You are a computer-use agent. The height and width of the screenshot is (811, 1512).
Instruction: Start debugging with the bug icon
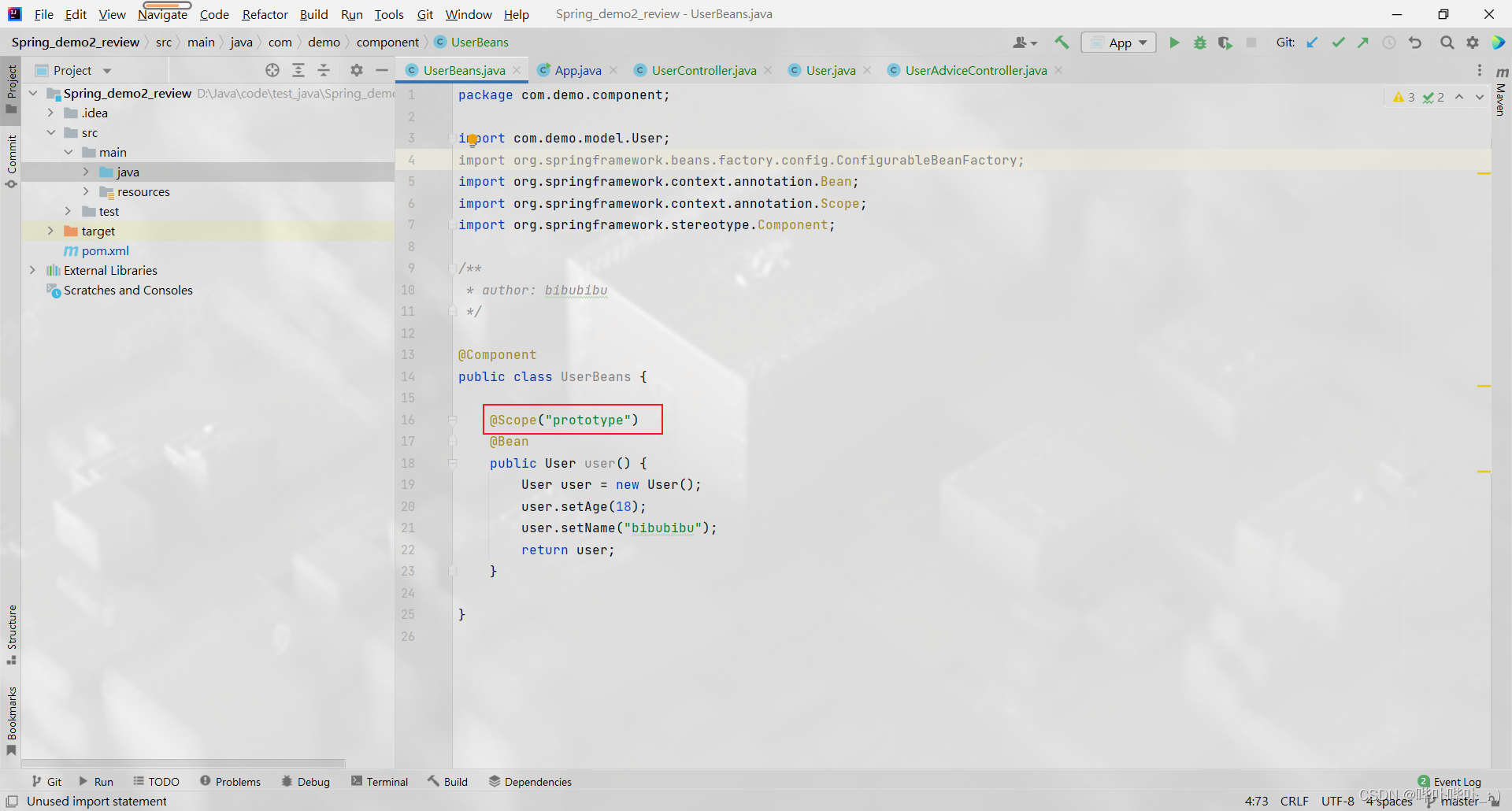click(x=1200, y=43)
